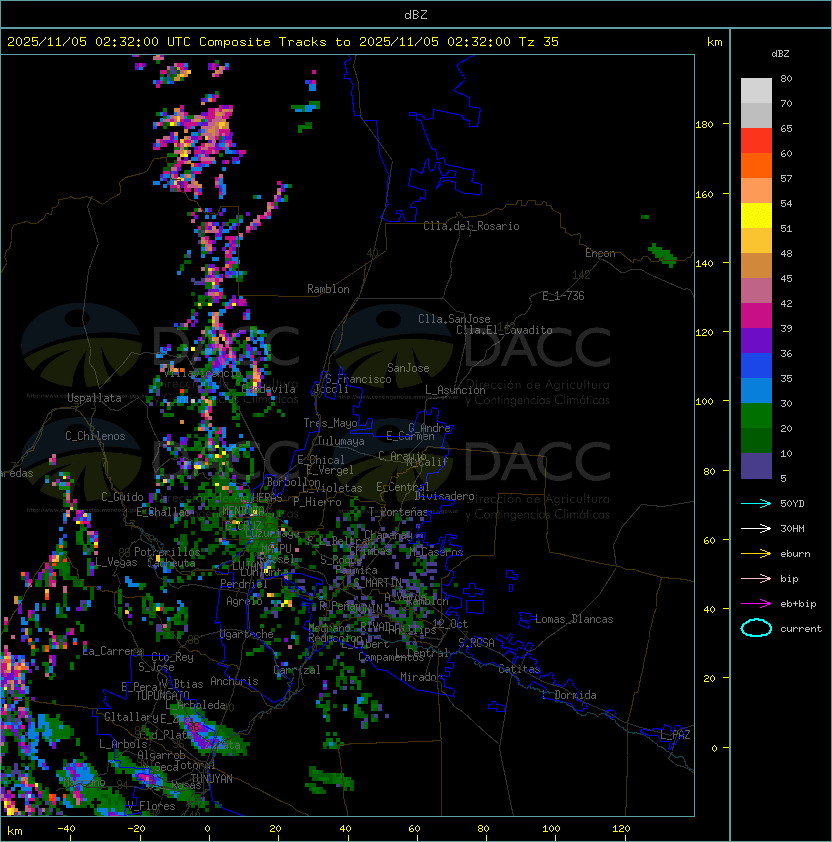Click the TUNUYAN map label
Image resolution: width=832 pixels, height=842 pixels.
pos(212,779)
